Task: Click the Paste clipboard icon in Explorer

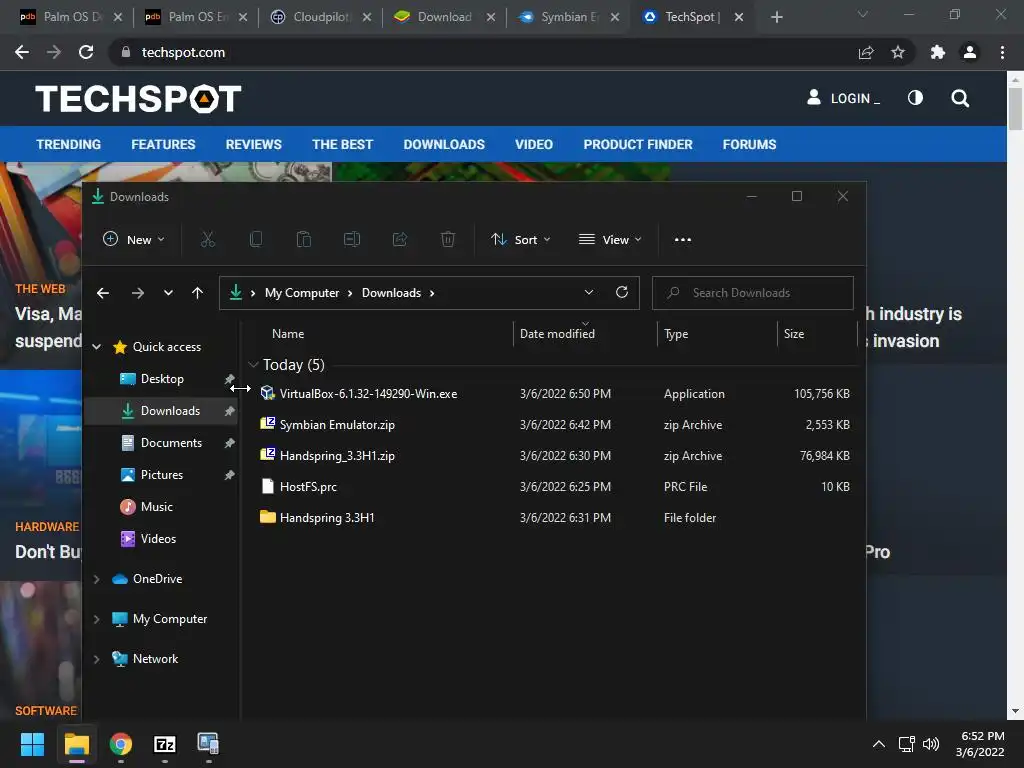Action: click(304, 240)
